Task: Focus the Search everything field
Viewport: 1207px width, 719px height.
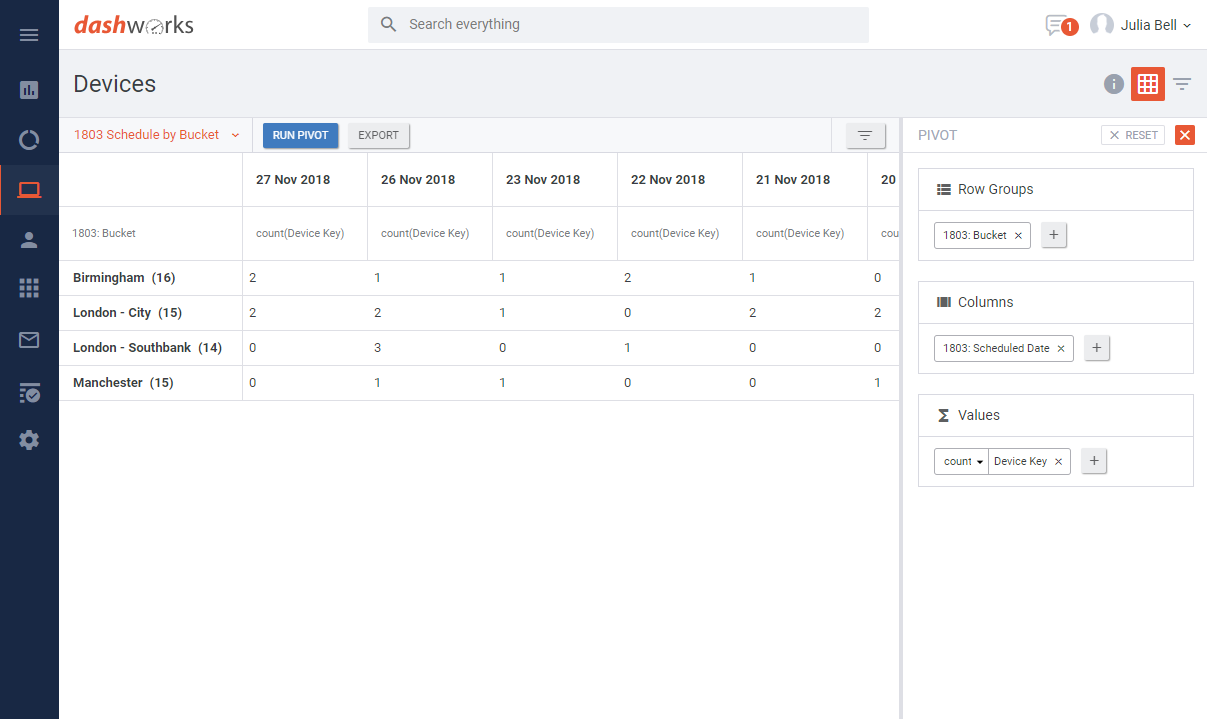Action: 618,25
